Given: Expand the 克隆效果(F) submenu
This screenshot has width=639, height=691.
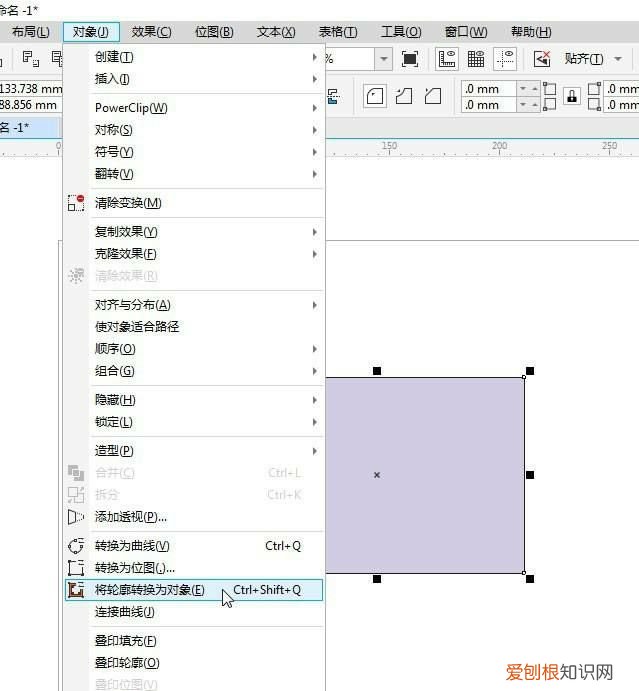Looking at the screenshot, I should click(194, 254).
